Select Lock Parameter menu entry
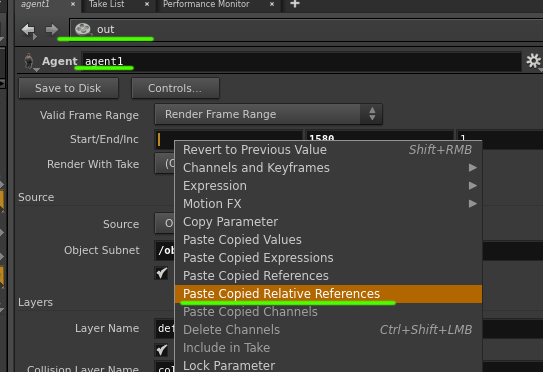 point(328,365)
